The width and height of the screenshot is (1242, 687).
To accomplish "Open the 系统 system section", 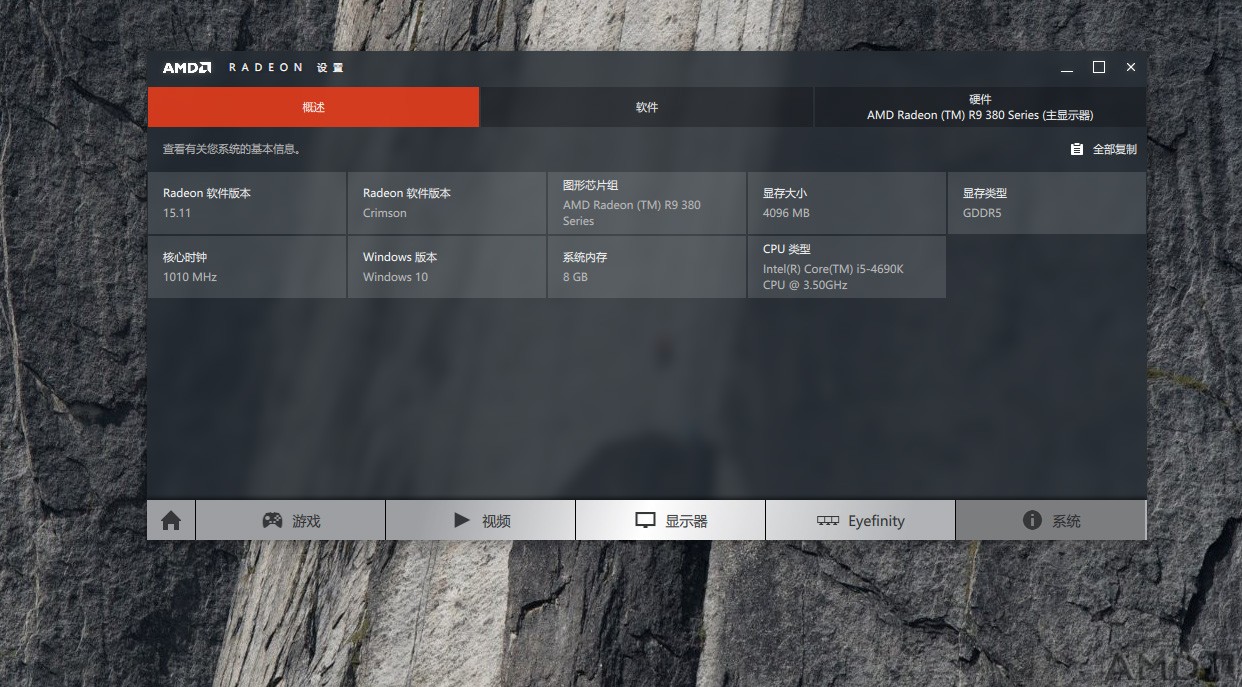I will pyautogui.click(x=1051, y=520).
